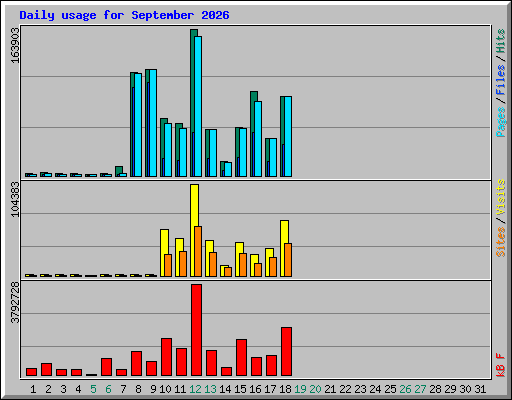The width and height of the screenshot is (512, 400).
Task: Click green weekend day label 5
Action: (x=93, y=389)
